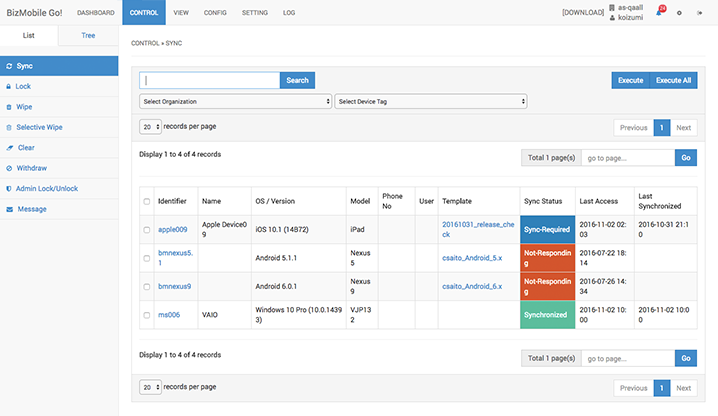Click the Admin Lock/Unlock shield icon
The width and height of the screenshot is (718, 416).
point(8,188)
